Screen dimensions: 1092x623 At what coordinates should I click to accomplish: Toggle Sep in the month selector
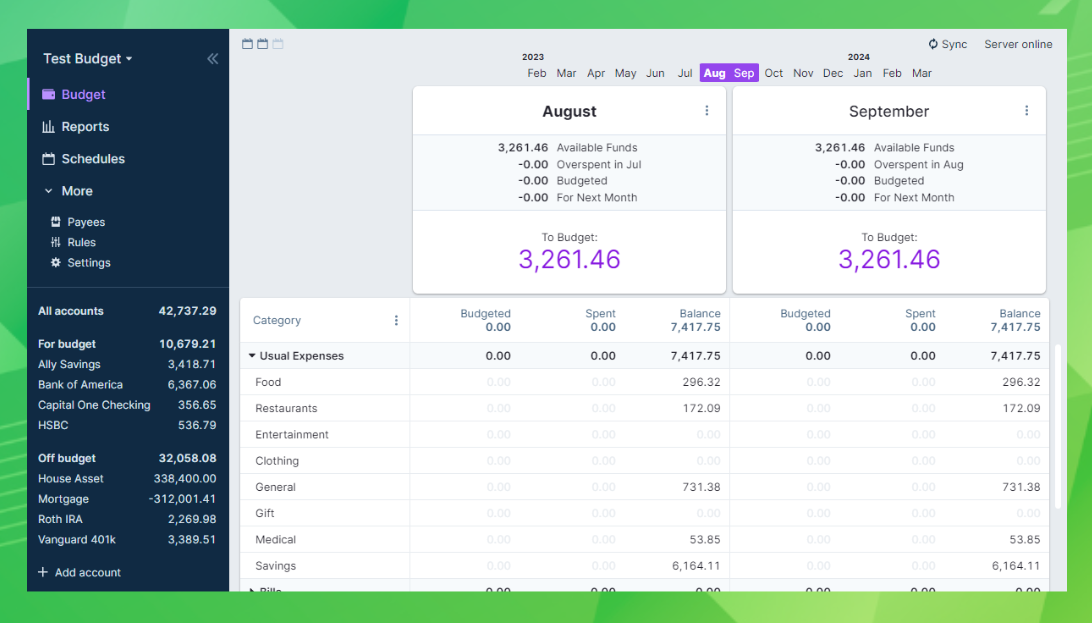click(x=743, y=73)
